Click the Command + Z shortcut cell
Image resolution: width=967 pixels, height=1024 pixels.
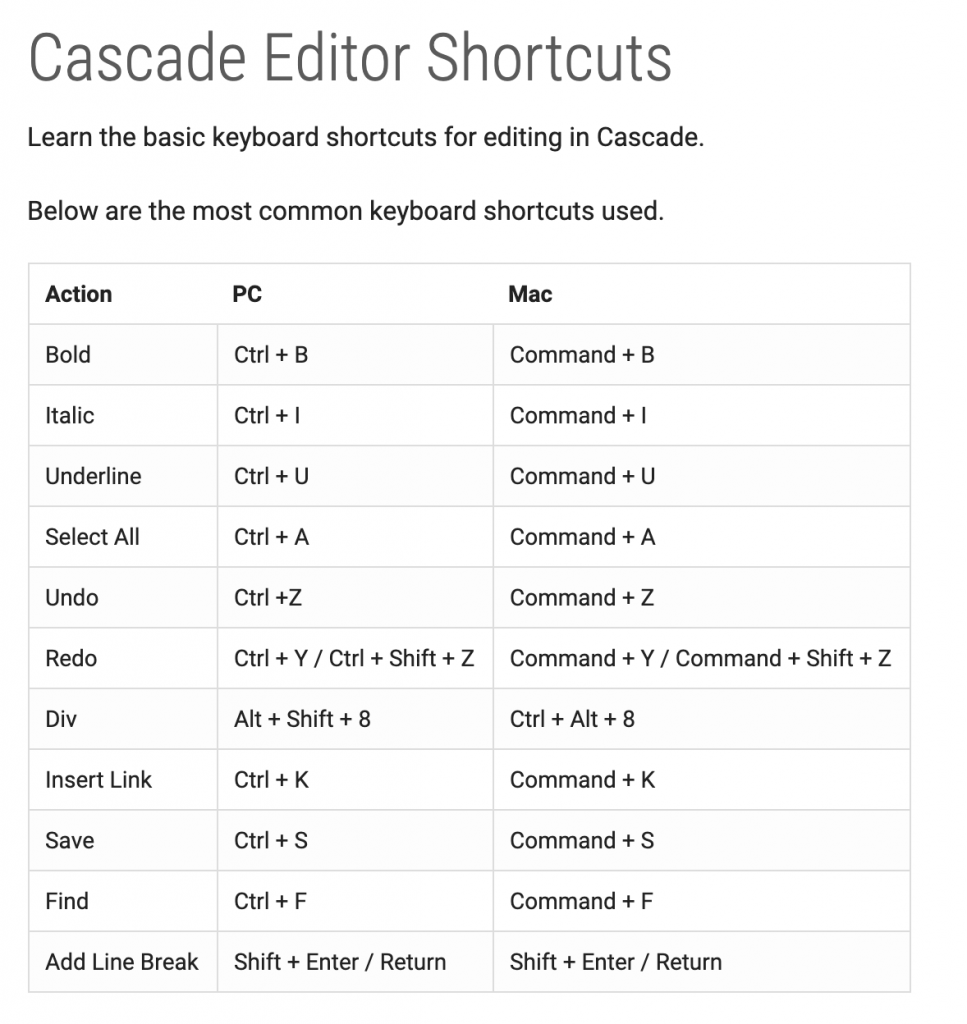[x=701, y=598]
